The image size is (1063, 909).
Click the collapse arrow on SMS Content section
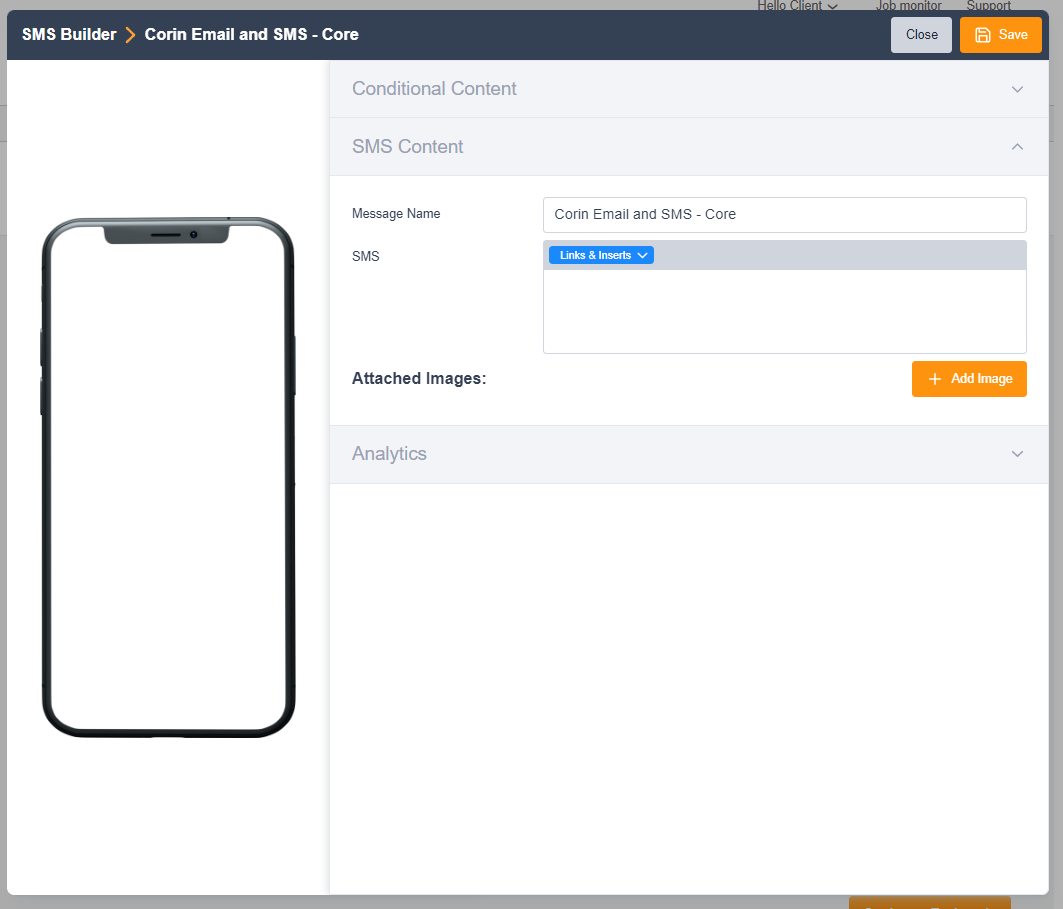pos(1017,146)
